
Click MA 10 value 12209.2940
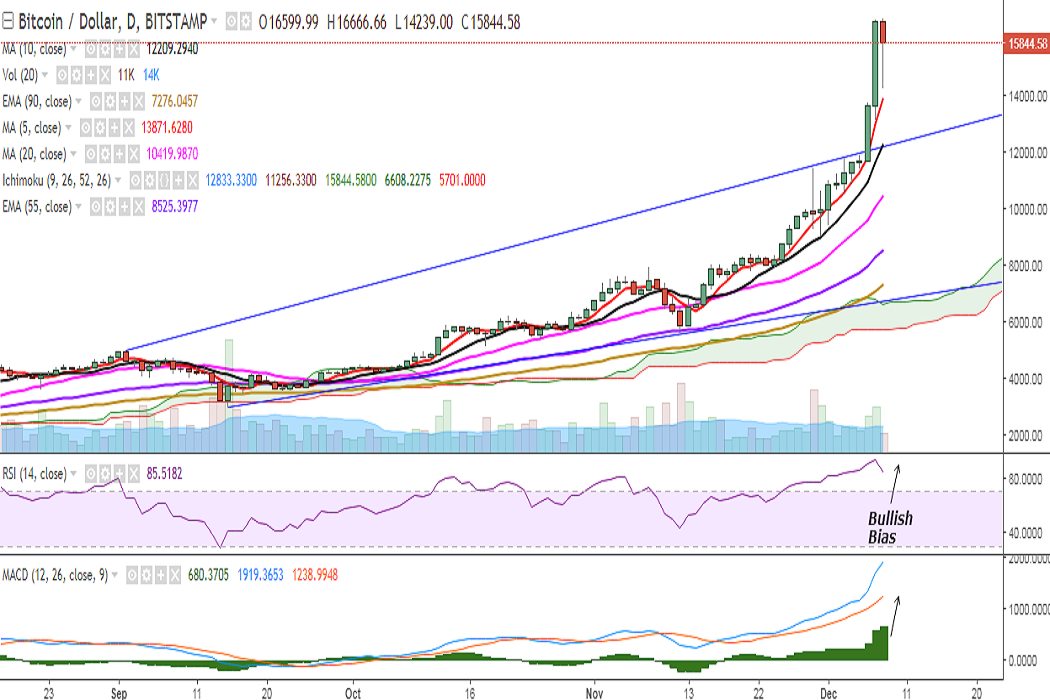pyautogui.click(x=172, y=49)
